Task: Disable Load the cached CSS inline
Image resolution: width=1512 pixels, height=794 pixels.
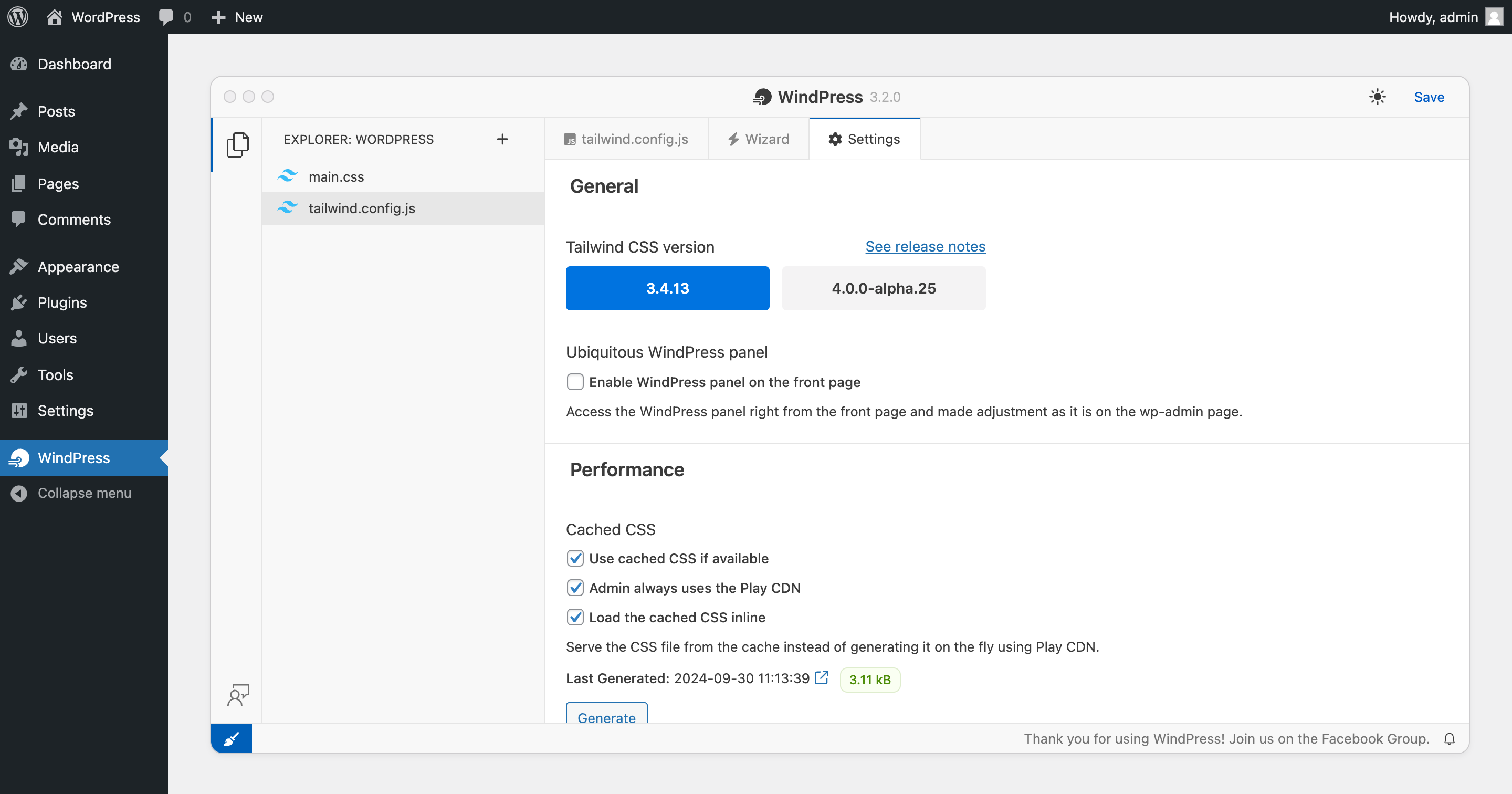Action: tap(575, 617)
